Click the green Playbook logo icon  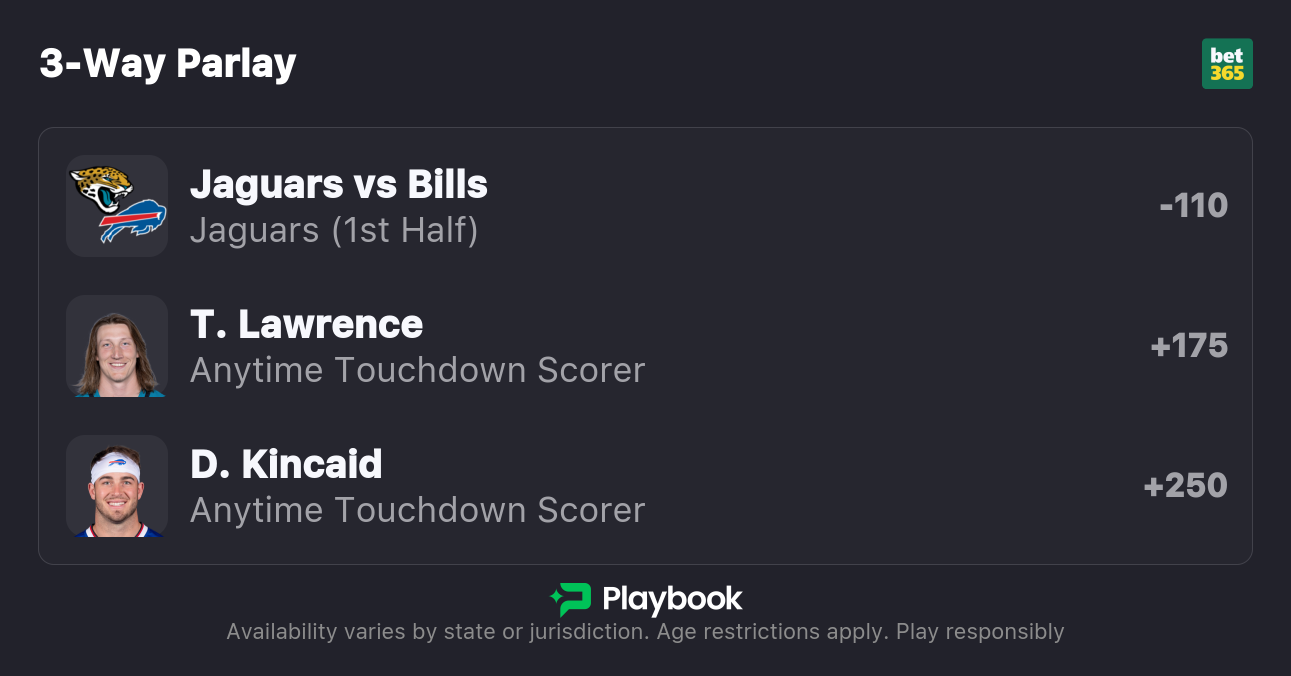[x=571, y=599]
